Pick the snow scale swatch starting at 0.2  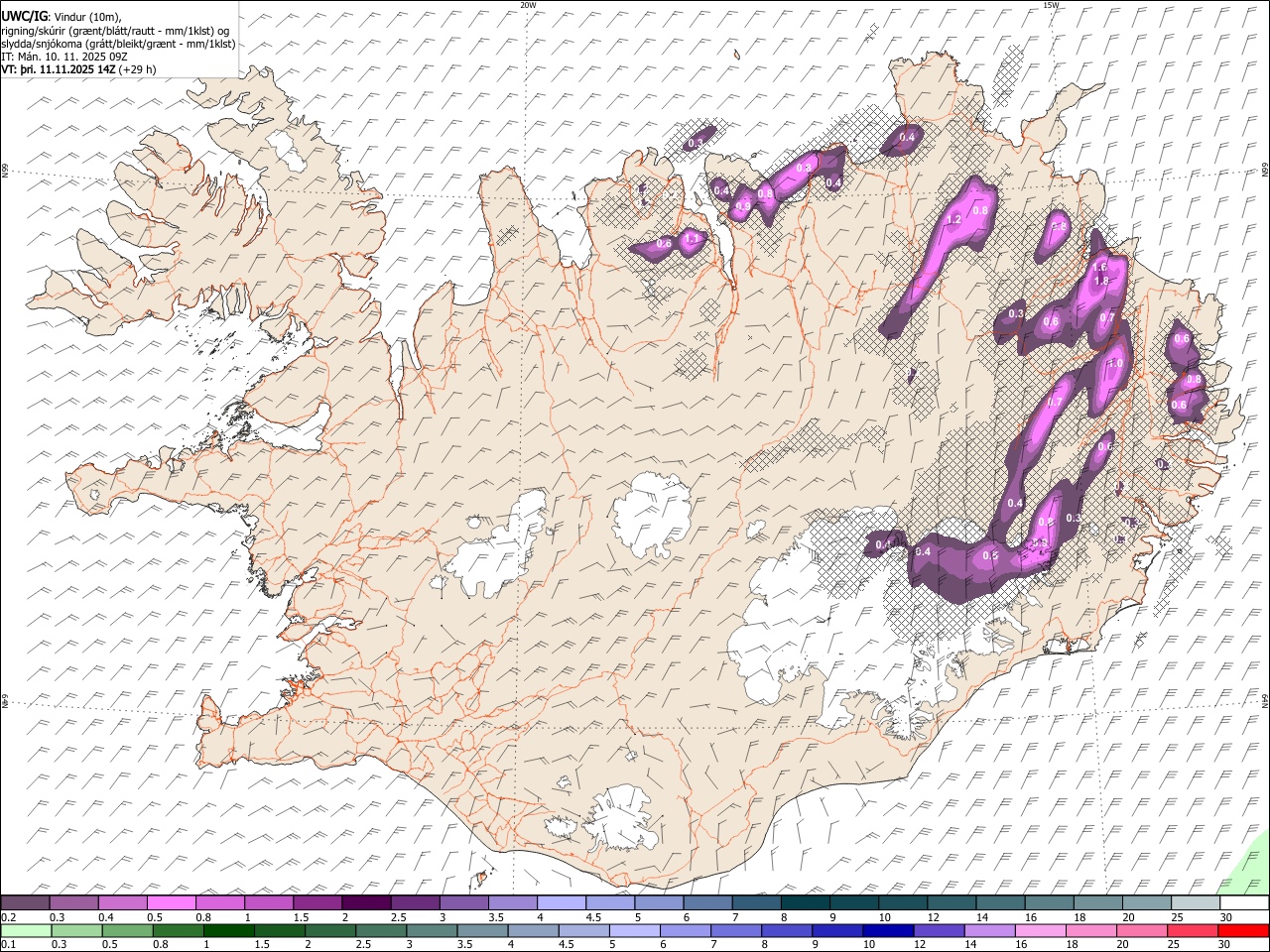tap(25, 902)
